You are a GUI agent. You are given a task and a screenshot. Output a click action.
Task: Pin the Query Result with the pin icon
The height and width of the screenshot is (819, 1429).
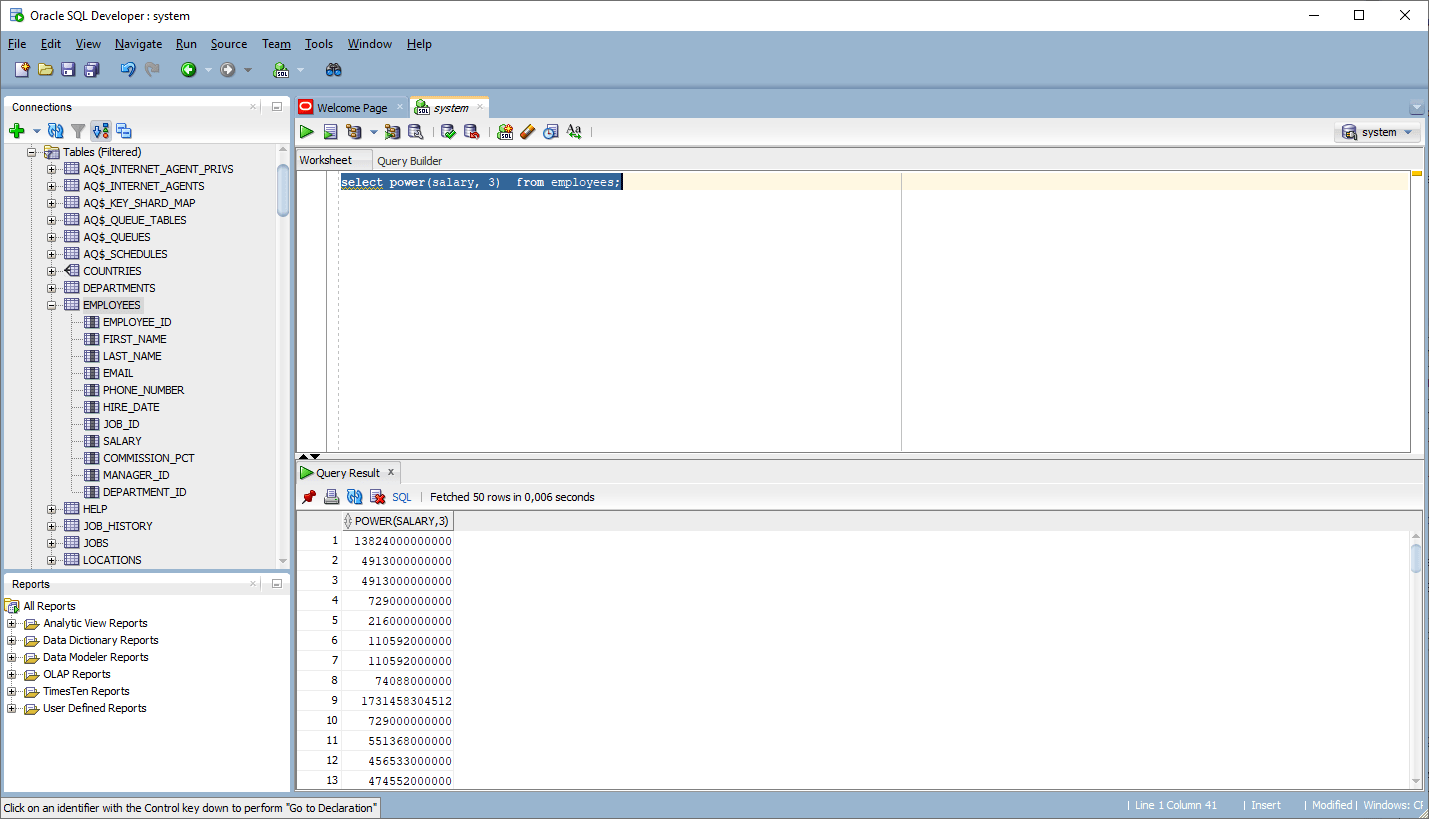coord(309,496)
